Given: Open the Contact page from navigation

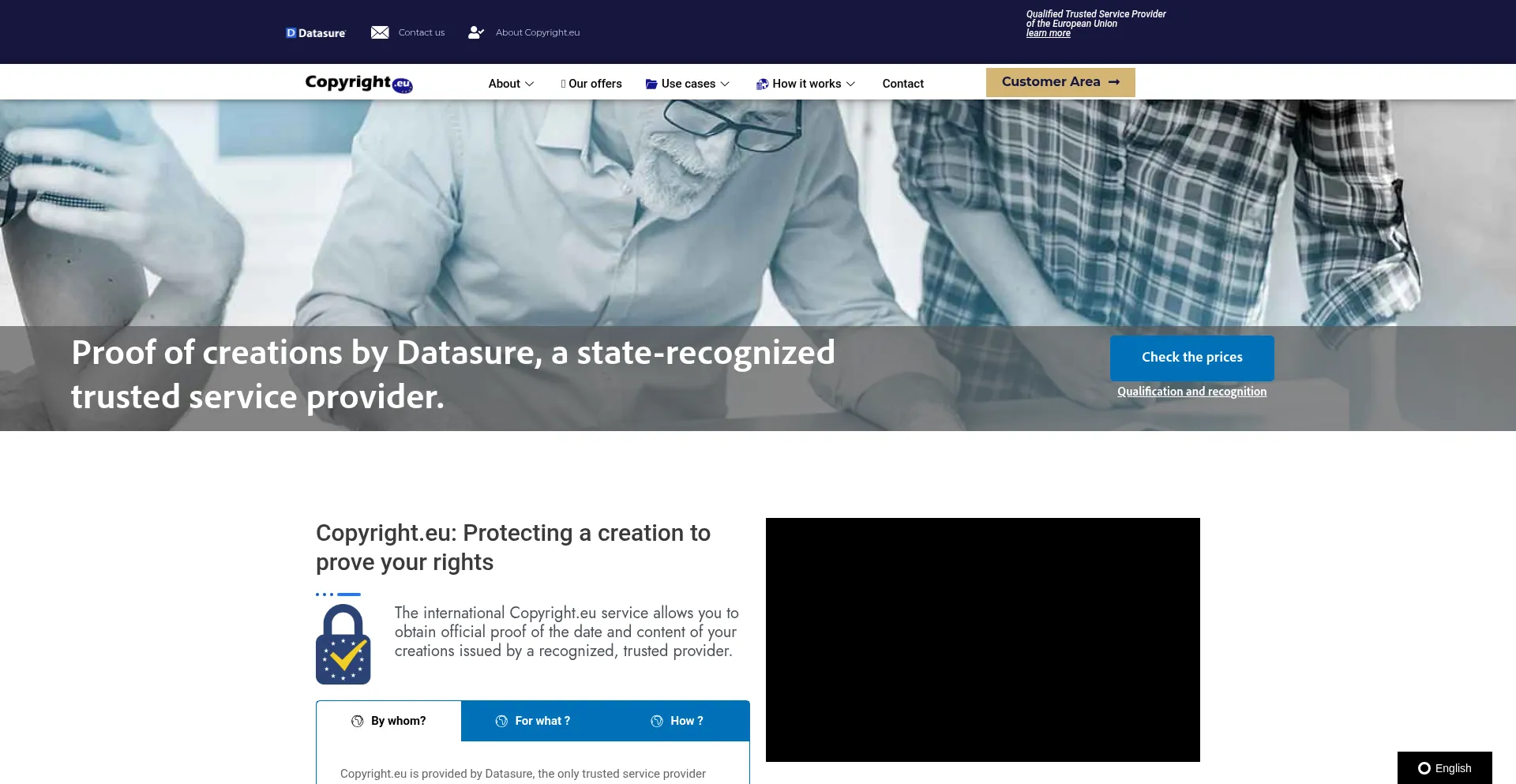Looking at the screenshot, I should 902,84.
